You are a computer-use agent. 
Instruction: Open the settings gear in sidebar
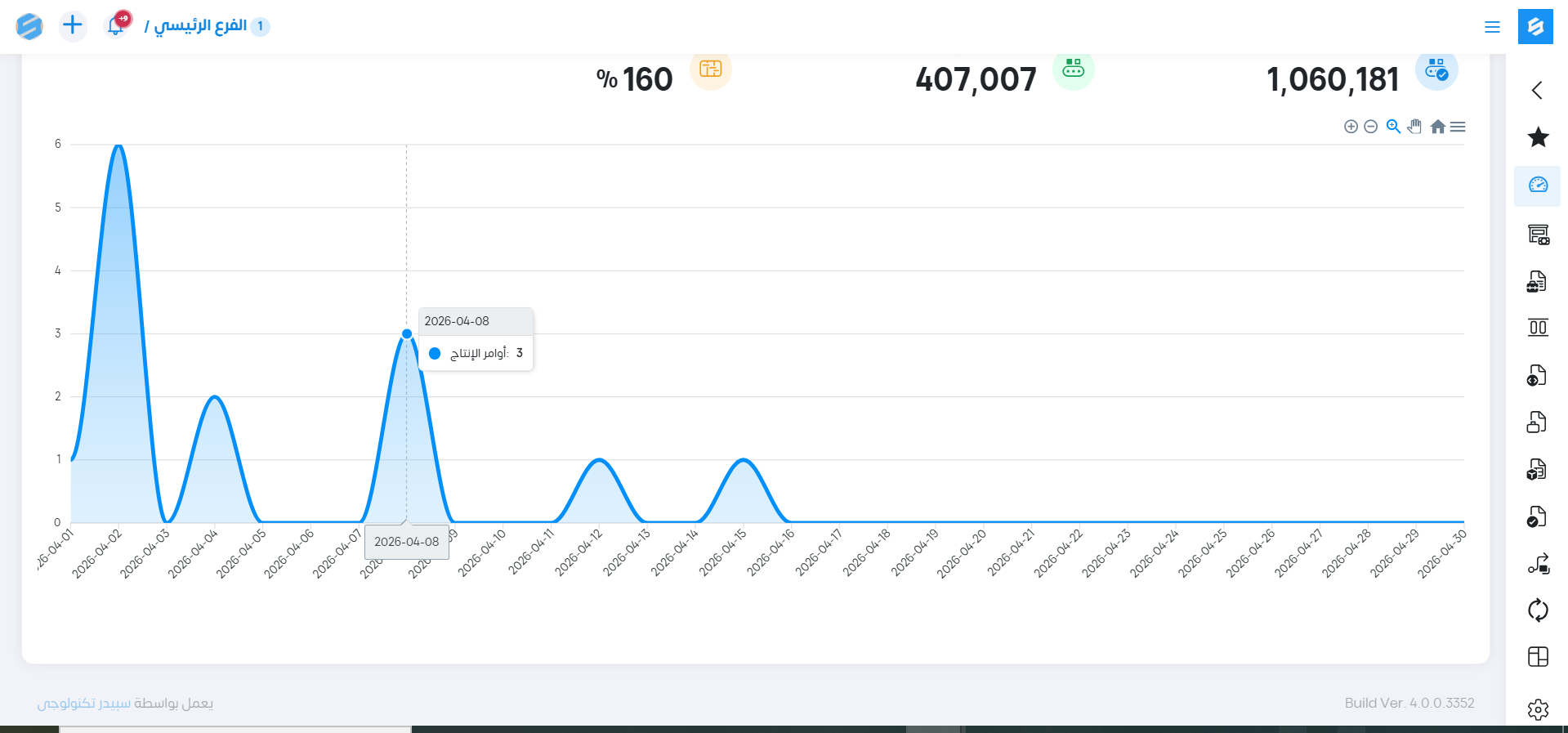point(1538,709)
